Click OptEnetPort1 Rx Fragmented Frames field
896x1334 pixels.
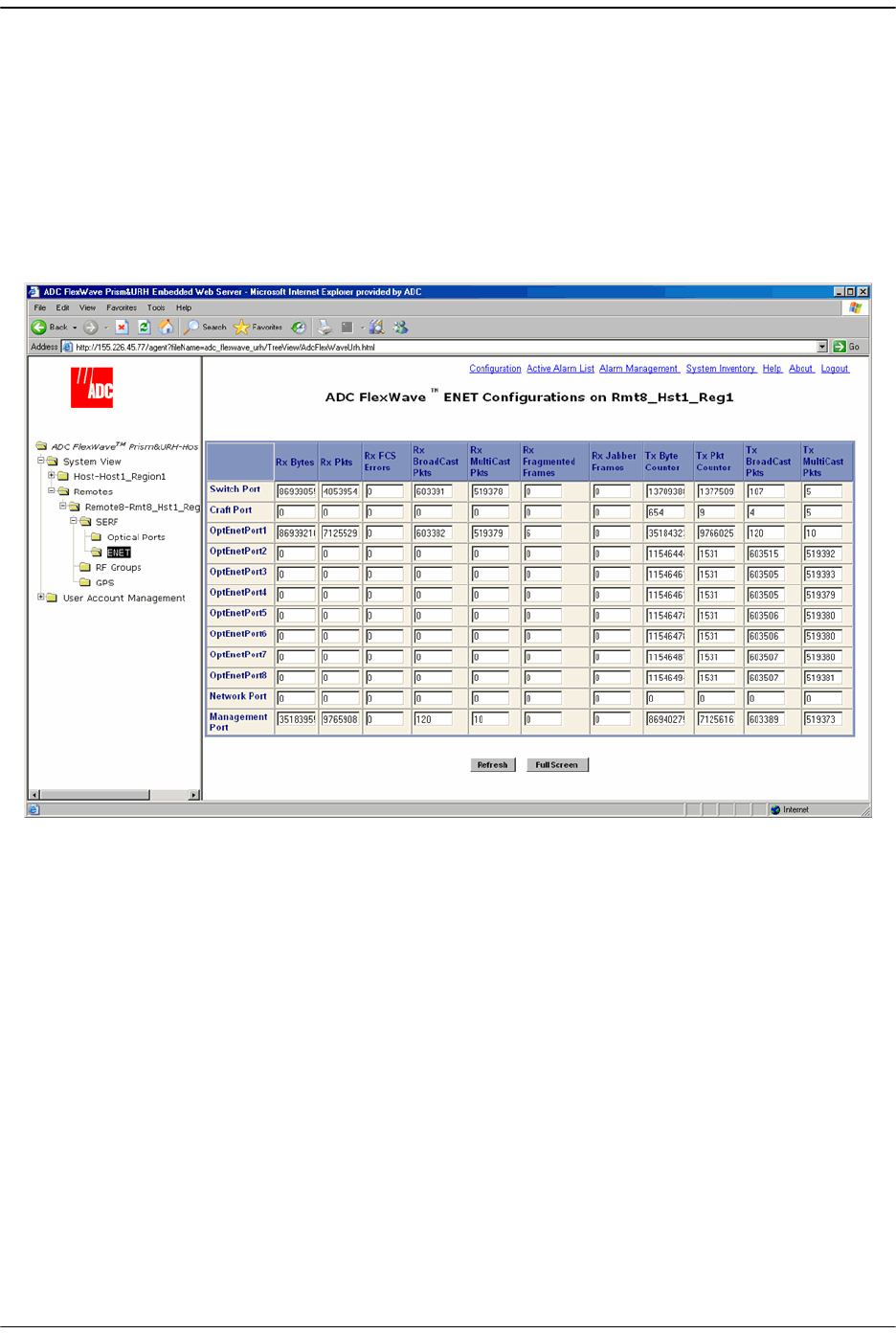click(543, 532)
